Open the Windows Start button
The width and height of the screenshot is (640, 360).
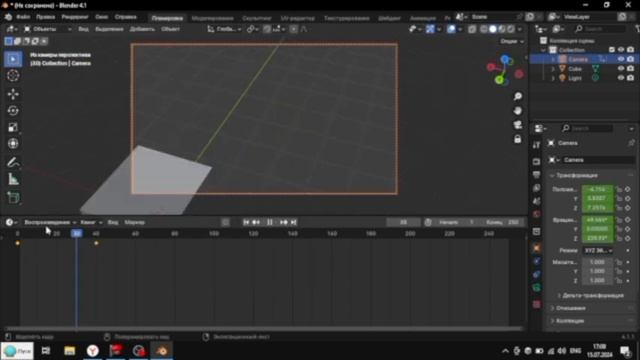tap(17, 351)
